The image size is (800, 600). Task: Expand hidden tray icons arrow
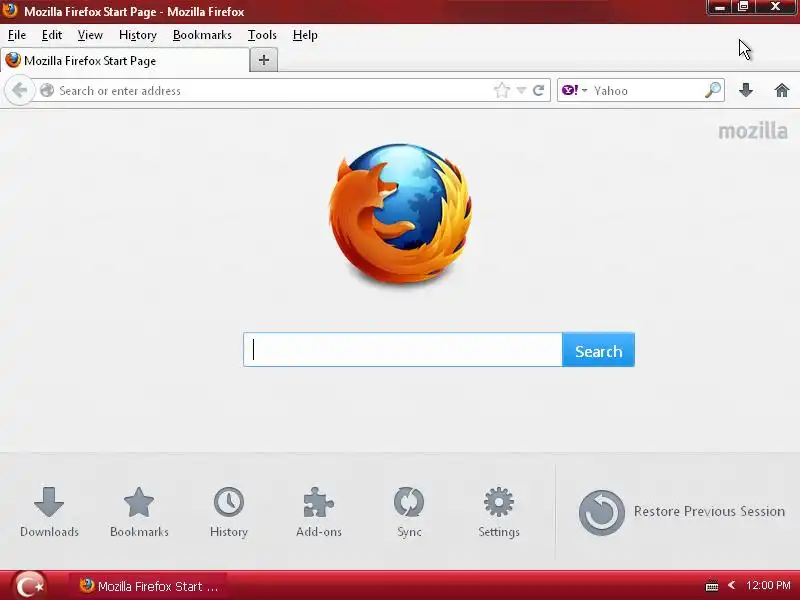point(732,585)
